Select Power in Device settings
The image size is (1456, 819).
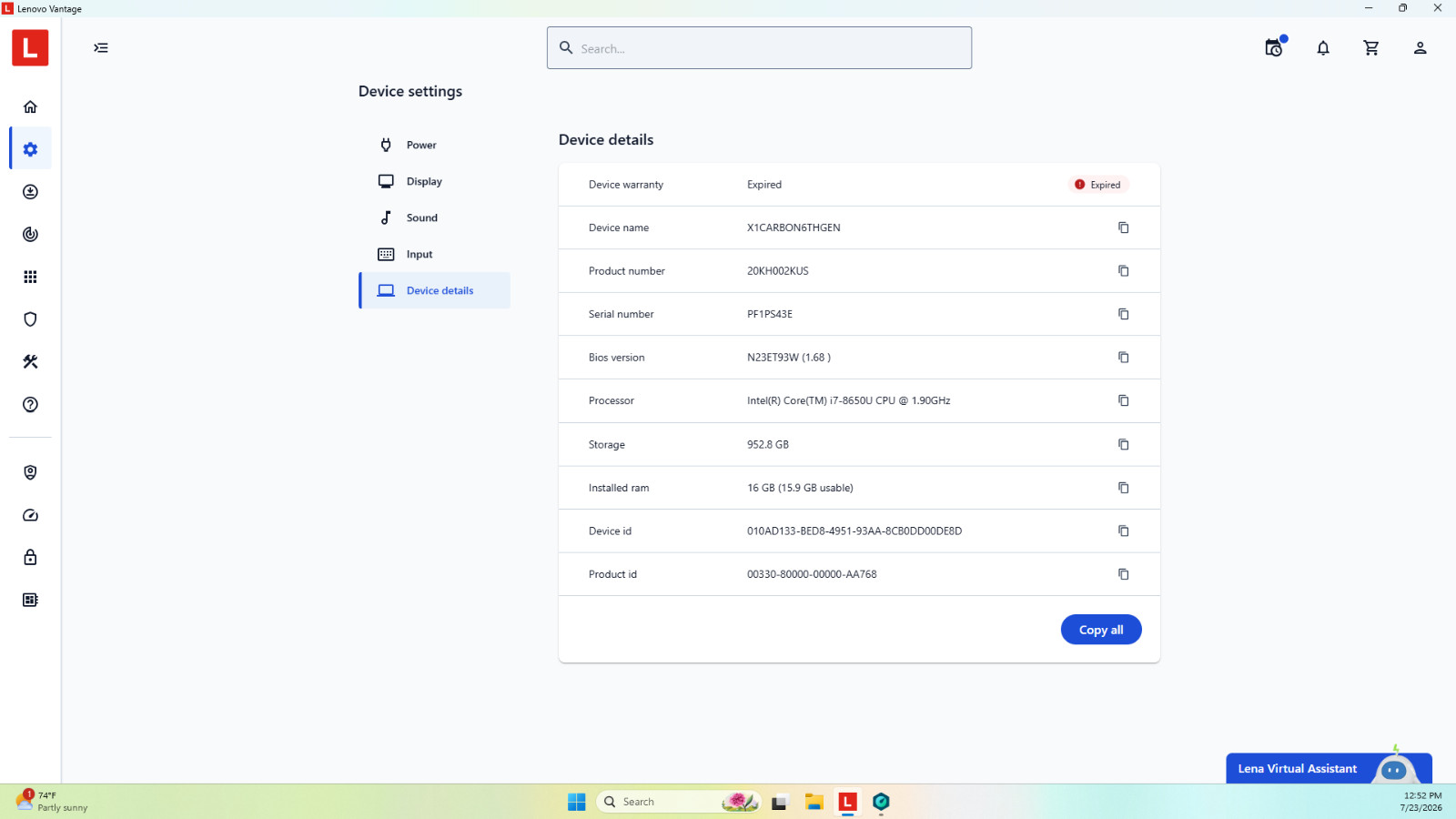435,145
